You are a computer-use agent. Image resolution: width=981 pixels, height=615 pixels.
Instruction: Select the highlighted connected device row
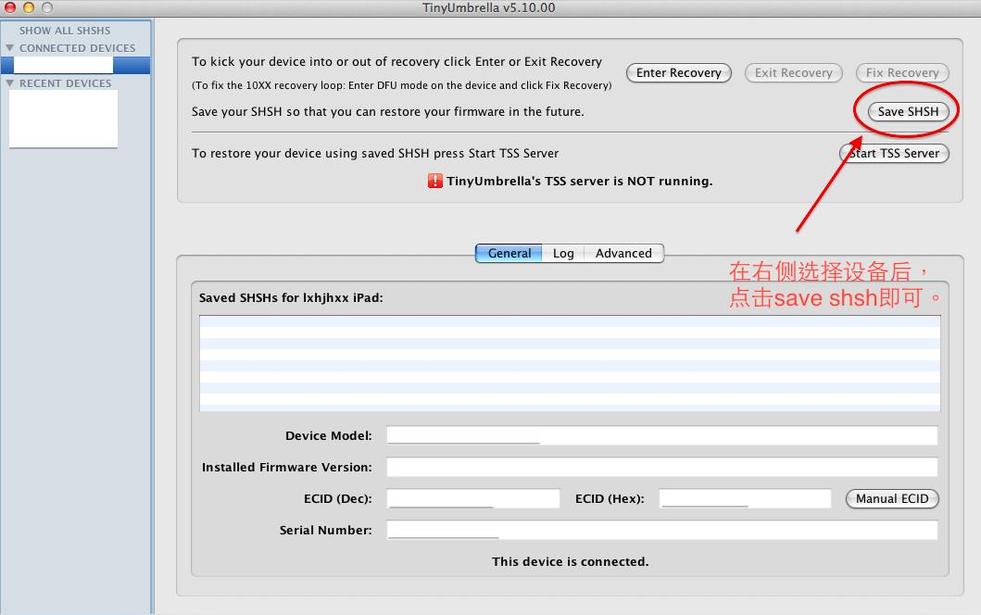click(x=75, y=65)
